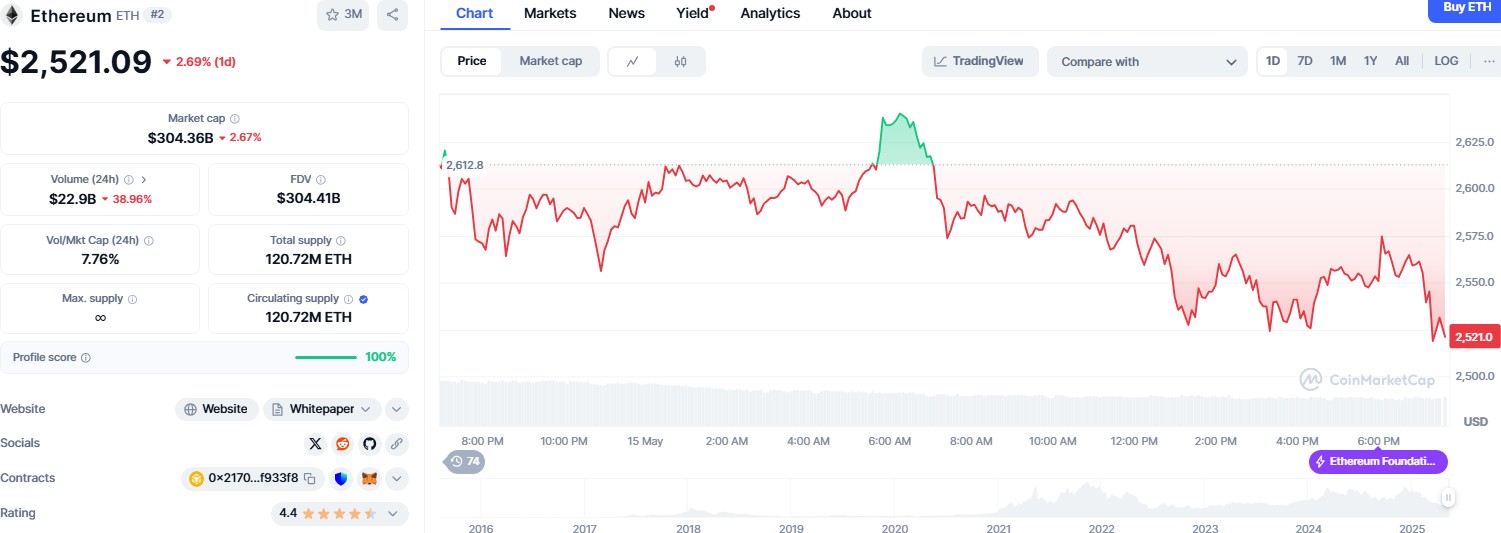Open the TradingView chart button
Screen dimensions: 1501x533
(979, 61)
